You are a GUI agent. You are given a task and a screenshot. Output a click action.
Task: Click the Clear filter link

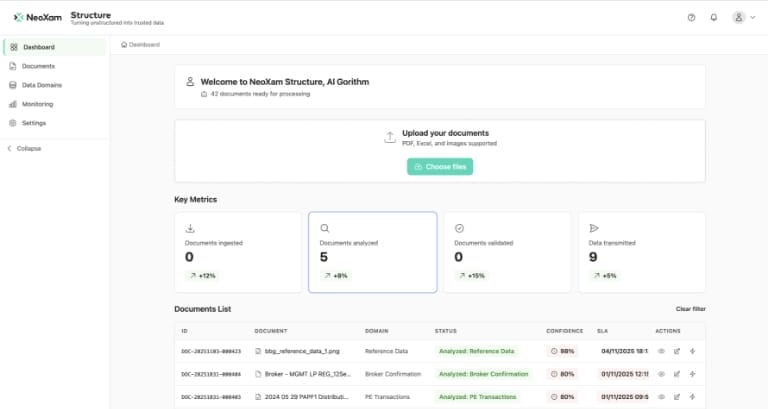(690, 310)
